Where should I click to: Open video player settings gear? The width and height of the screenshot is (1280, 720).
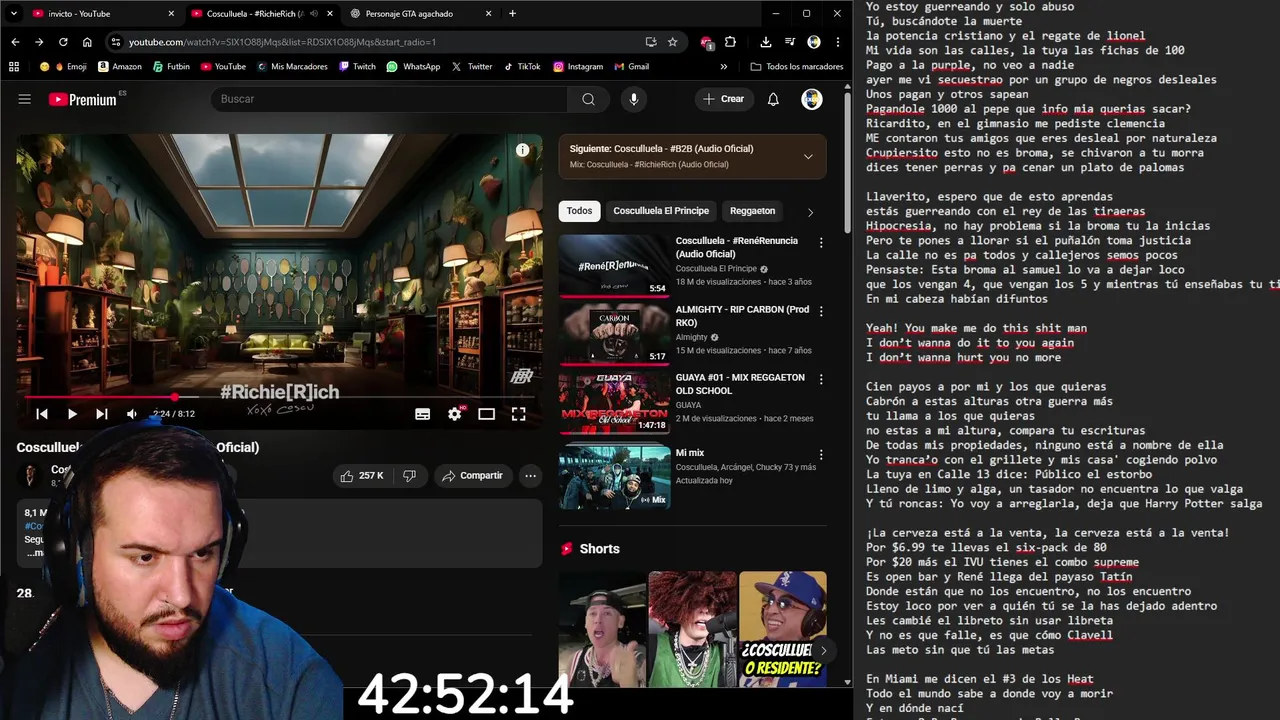pyautogui.click(x=455, y=414)
